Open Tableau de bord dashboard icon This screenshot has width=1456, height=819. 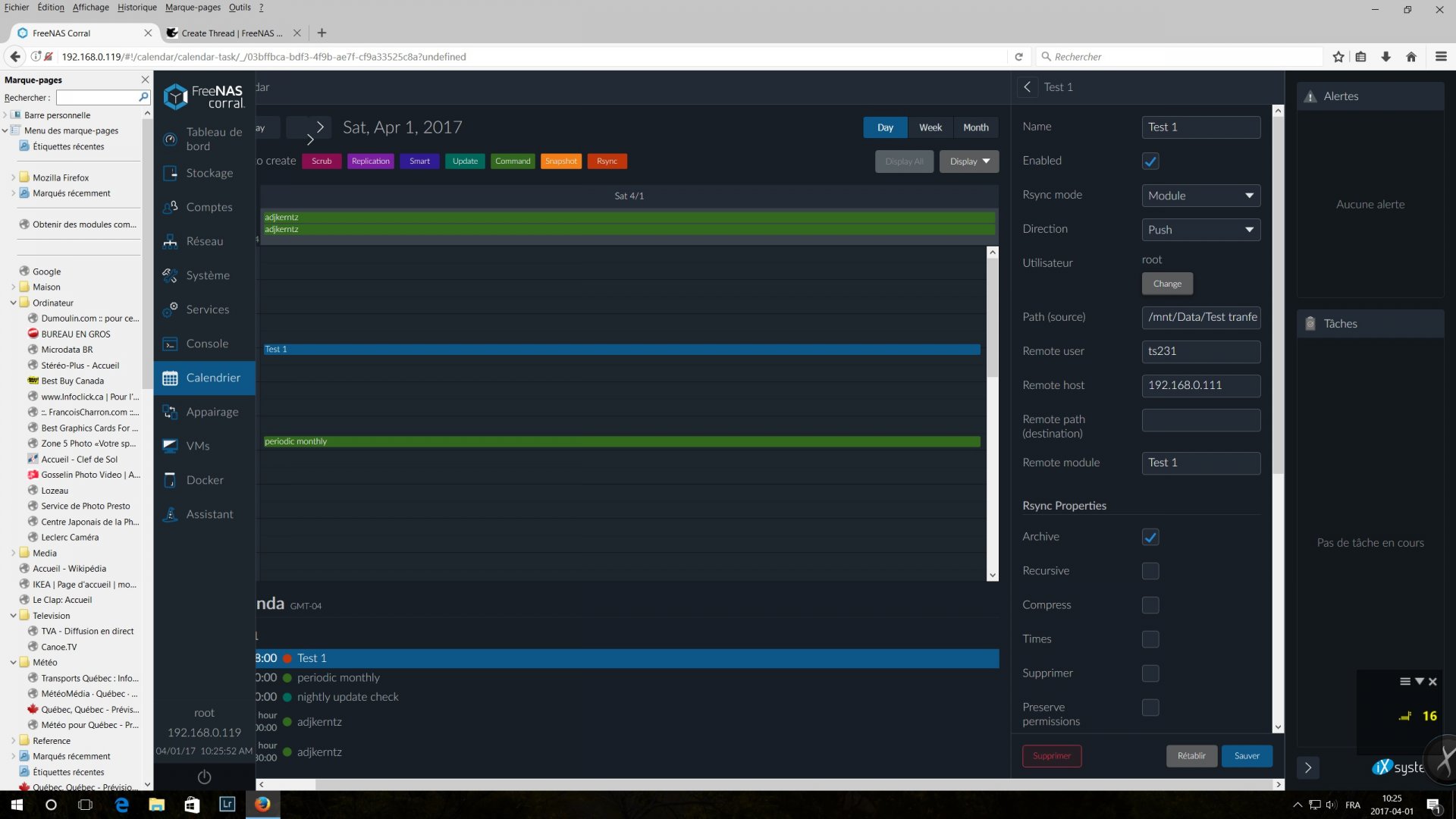pos(171,139)
